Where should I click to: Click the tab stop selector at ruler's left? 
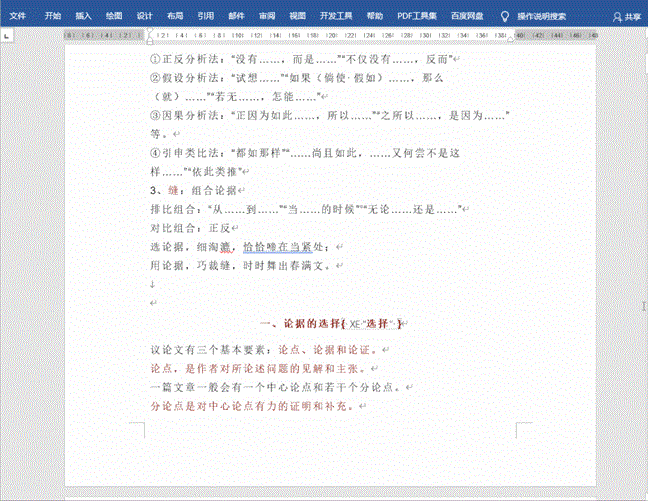point(9,36)
